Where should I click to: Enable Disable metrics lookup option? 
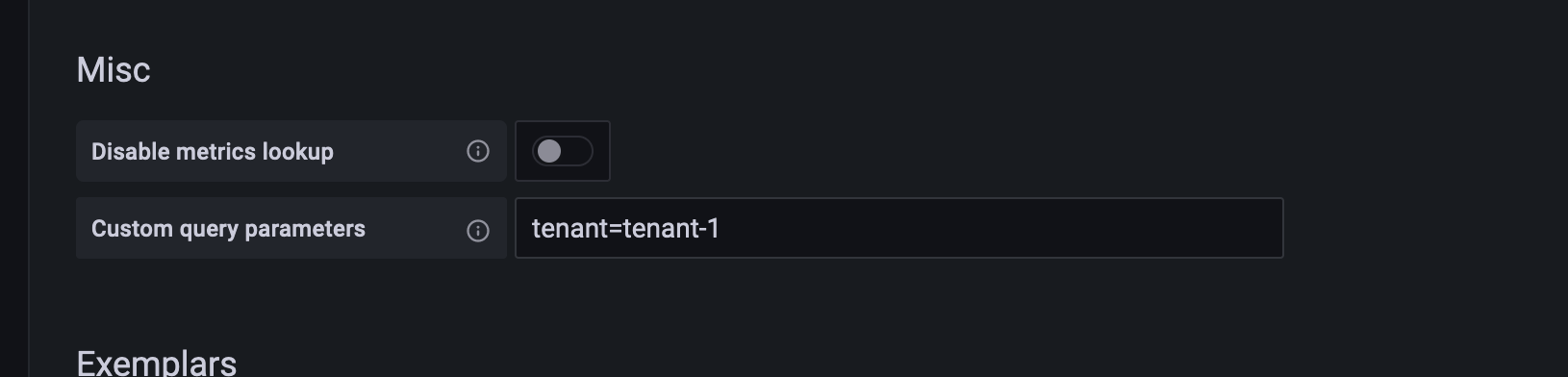[563, 151]
